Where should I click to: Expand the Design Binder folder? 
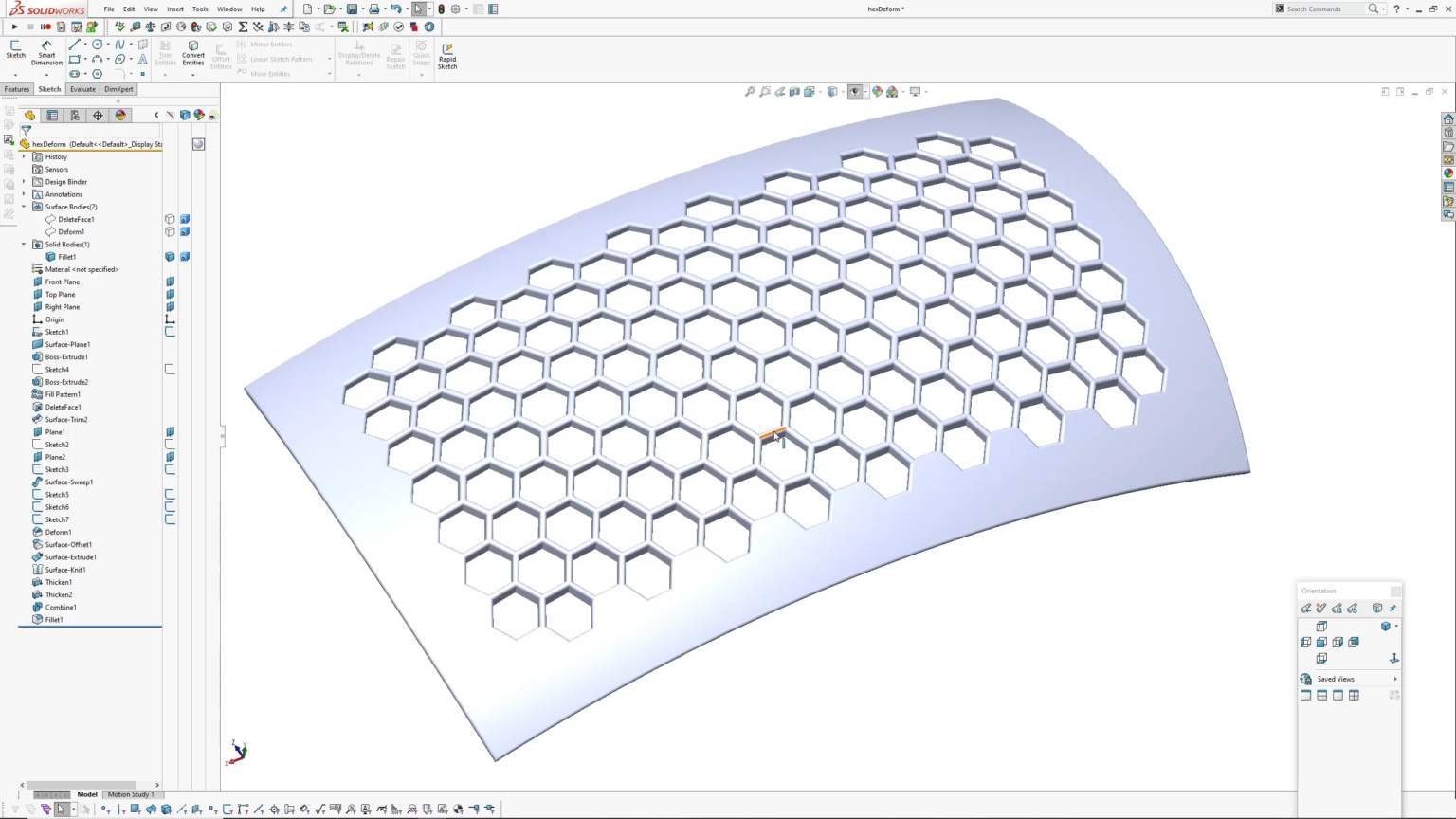click(x=24, y=182)
